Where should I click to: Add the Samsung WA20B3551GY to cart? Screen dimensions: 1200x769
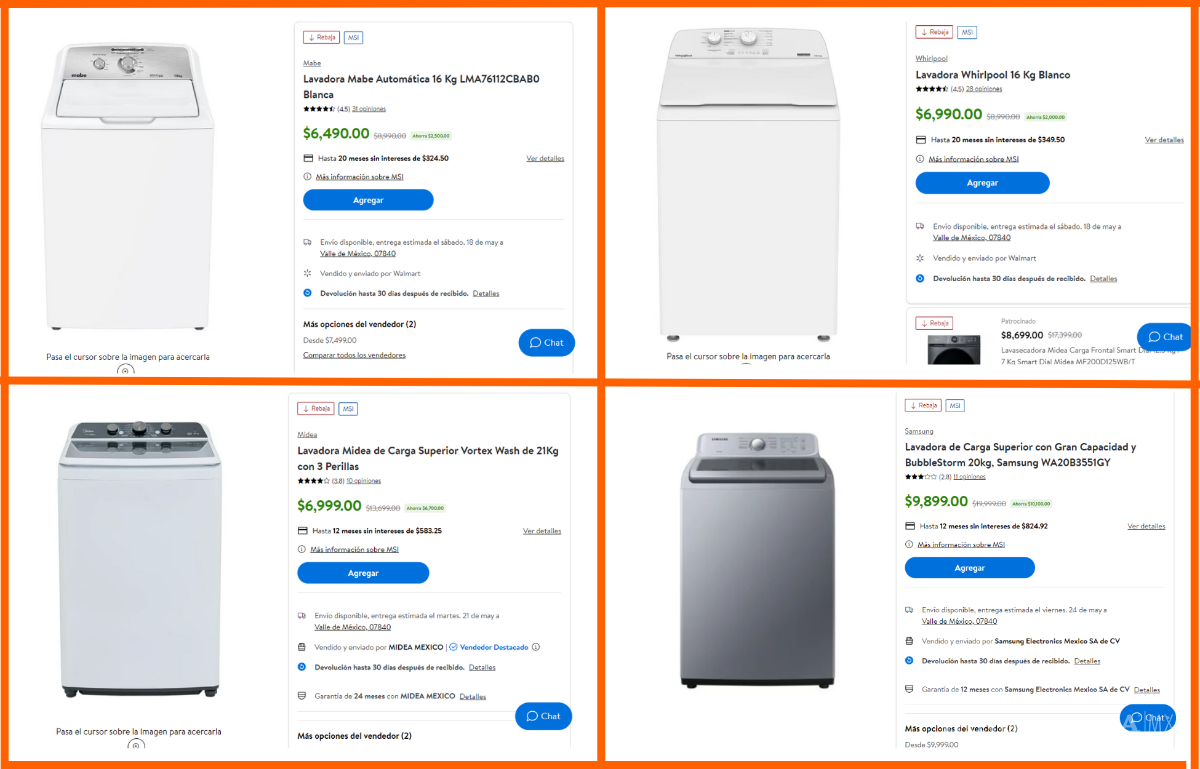tap(969, 567)
